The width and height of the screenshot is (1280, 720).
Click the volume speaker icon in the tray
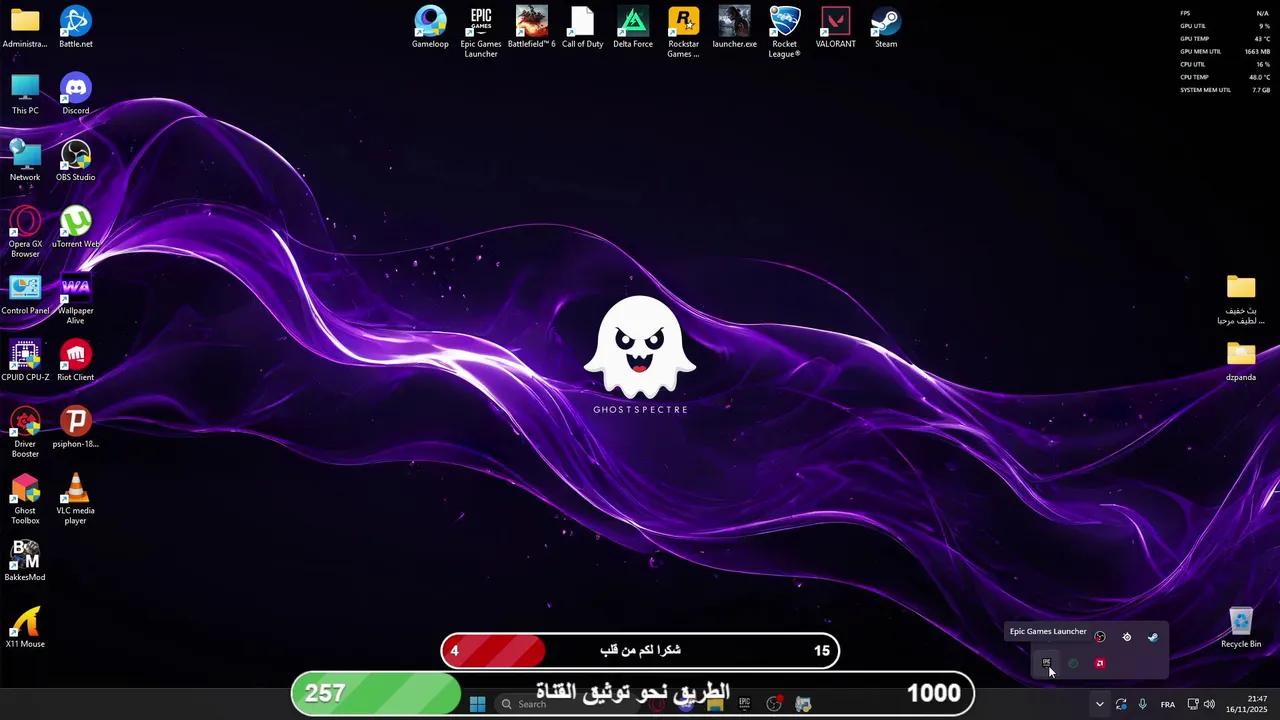click(1209, 704)
